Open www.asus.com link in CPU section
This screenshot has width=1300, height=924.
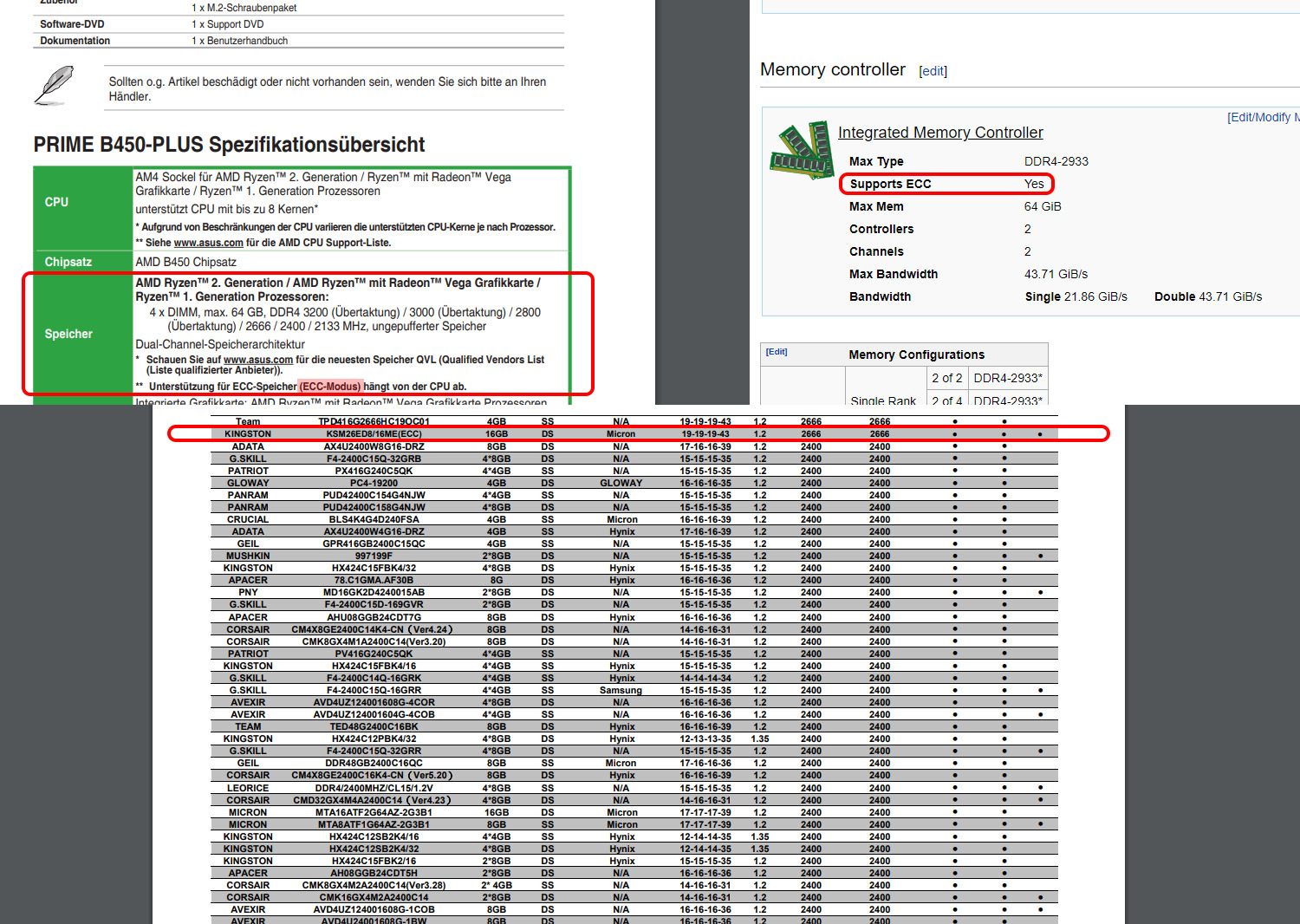point(208,243)
